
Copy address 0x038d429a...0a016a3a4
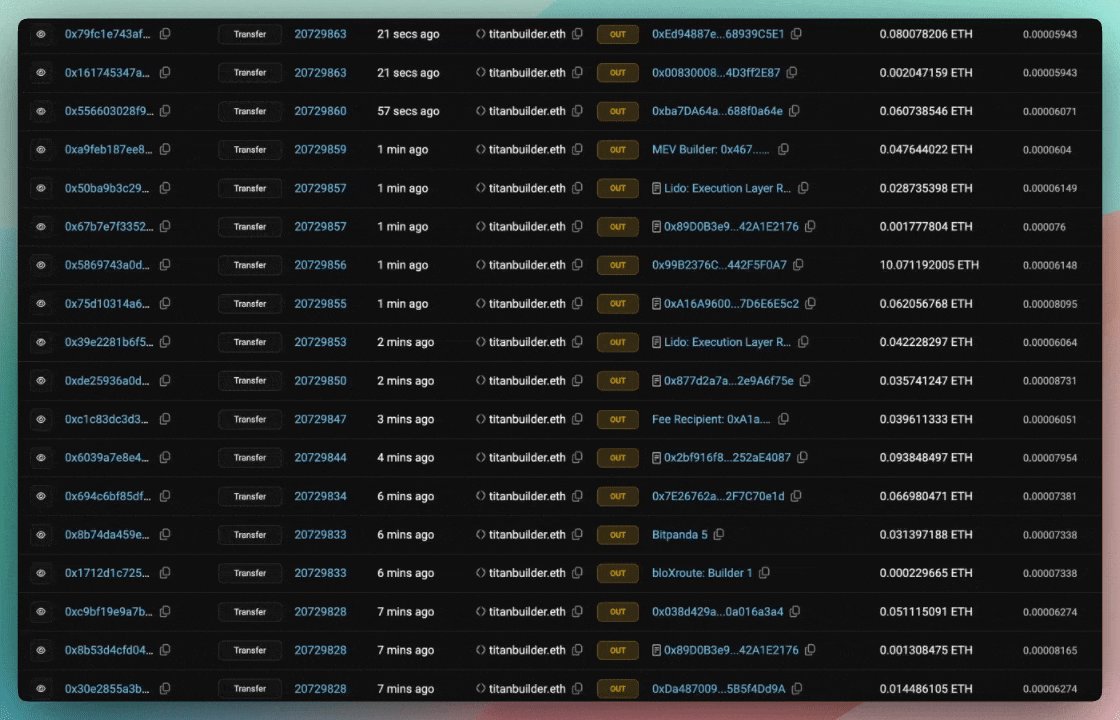(x=795, y=611)
